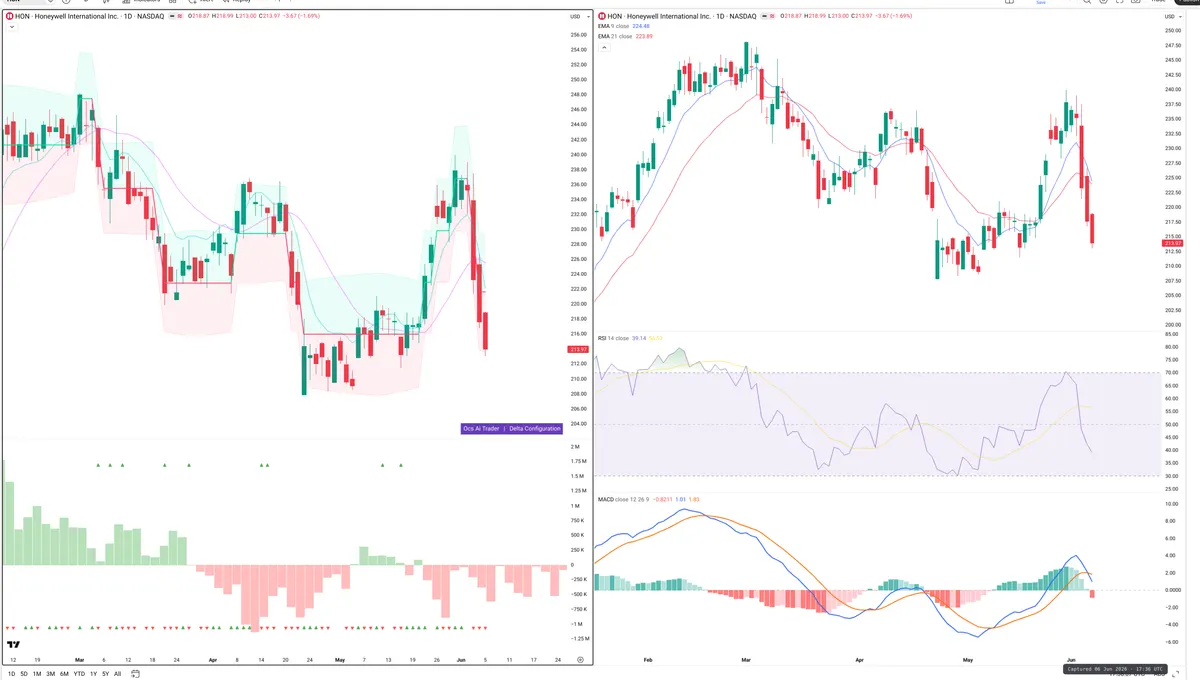Select the MACD close 12 26 9 legend
This screenshot has width=1200, height=680.
point(623,498)
